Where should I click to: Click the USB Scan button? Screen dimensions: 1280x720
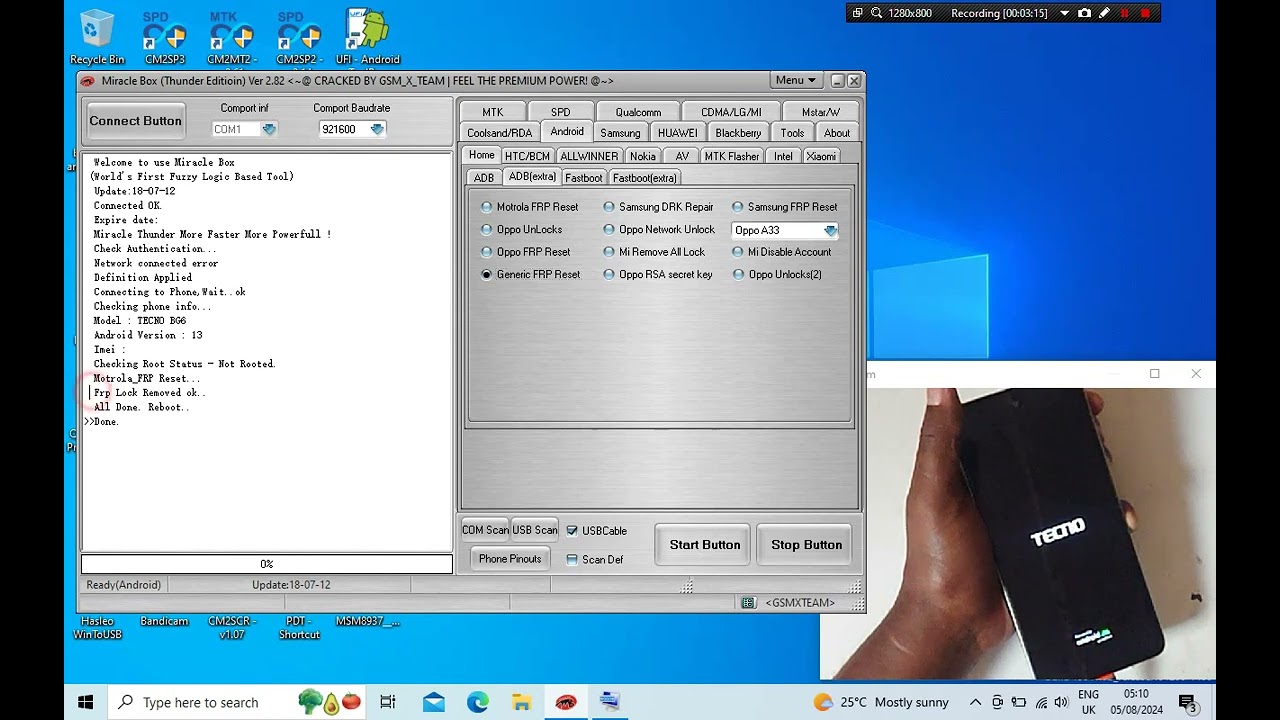(x=535, y=530)
